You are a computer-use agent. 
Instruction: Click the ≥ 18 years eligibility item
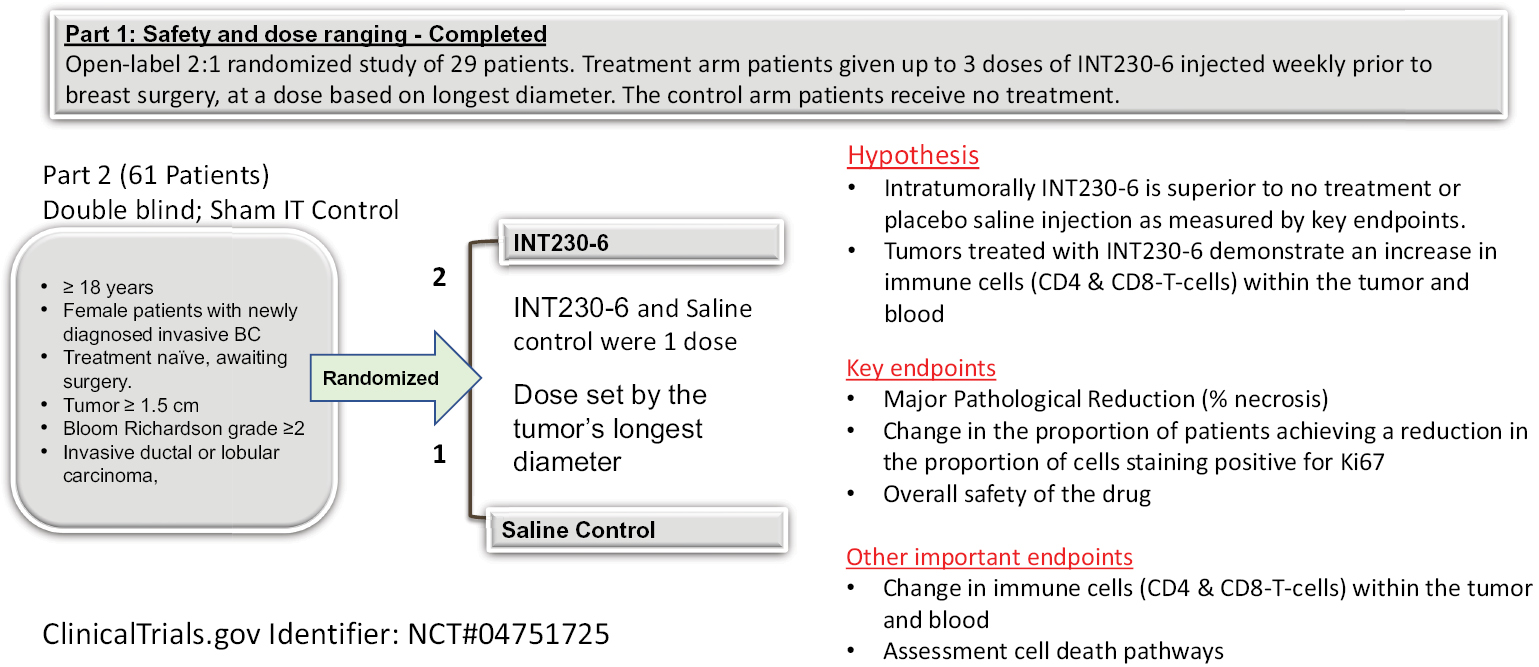pyautogui.click(x=111, y=288)
